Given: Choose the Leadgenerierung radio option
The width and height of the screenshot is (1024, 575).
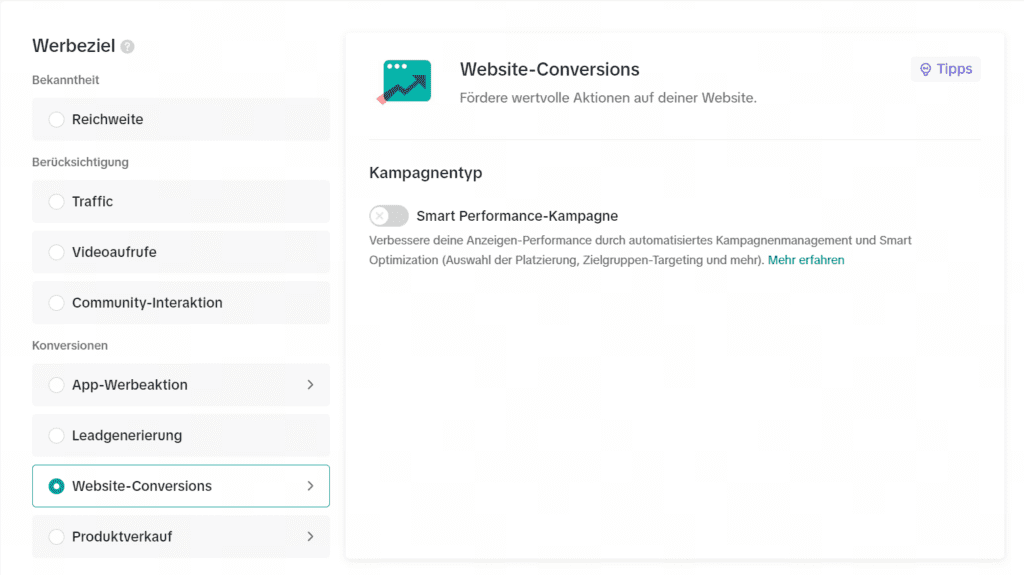Looking at the screenshot, I should (56, 436).
